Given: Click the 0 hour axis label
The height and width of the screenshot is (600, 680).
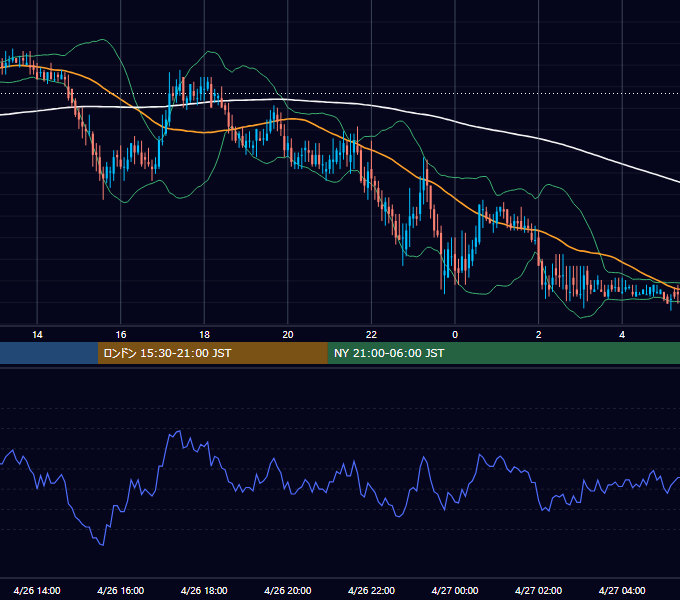Looking at the screenshot, I should pos(455,335).
